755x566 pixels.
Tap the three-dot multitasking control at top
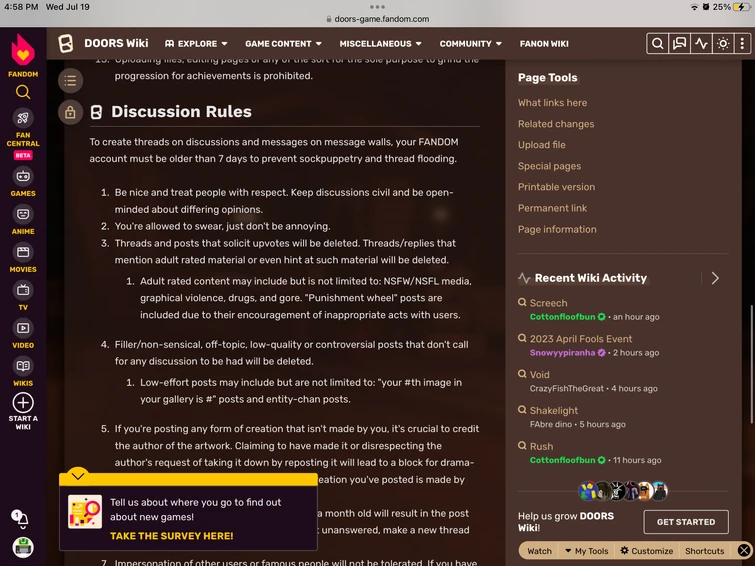coord(377,7)
